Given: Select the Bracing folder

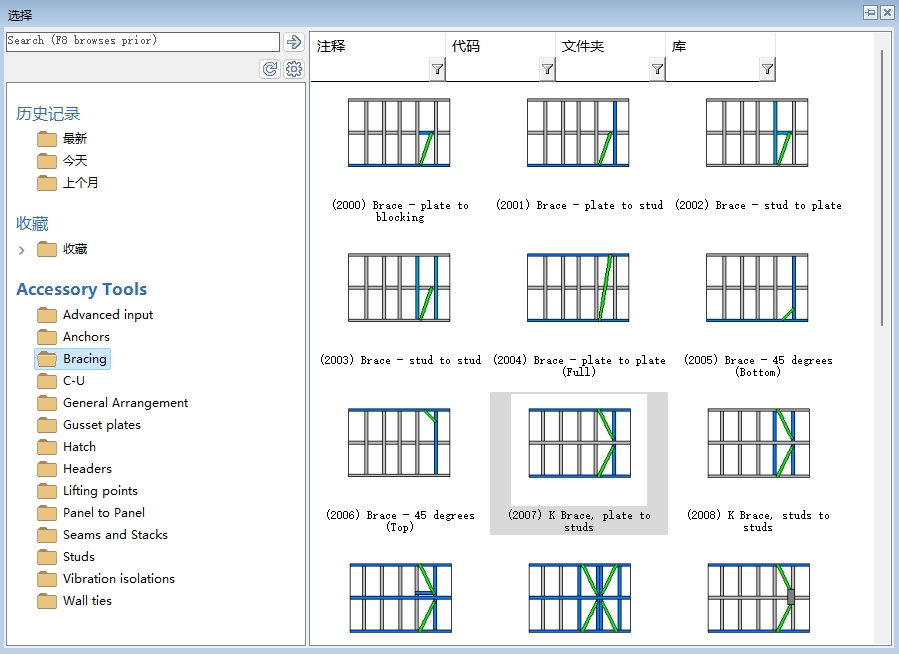Looking at the screenshot, I should pos(72,359).
